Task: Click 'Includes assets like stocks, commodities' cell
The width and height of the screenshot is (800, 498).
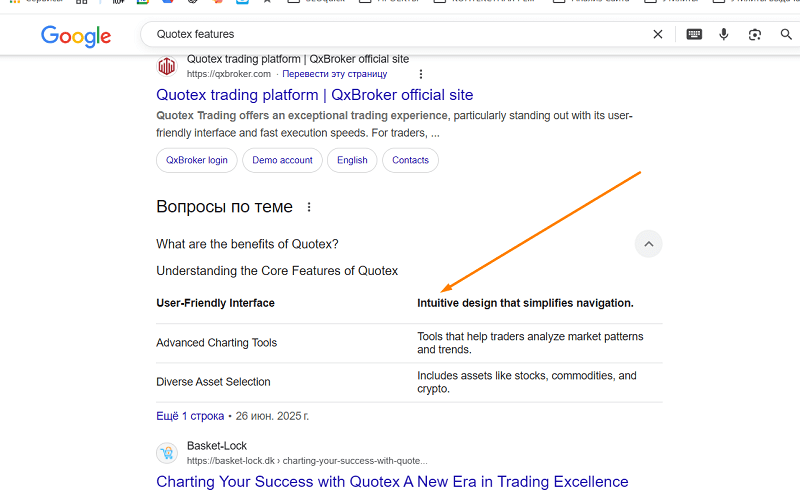Action: coord(527,382)
